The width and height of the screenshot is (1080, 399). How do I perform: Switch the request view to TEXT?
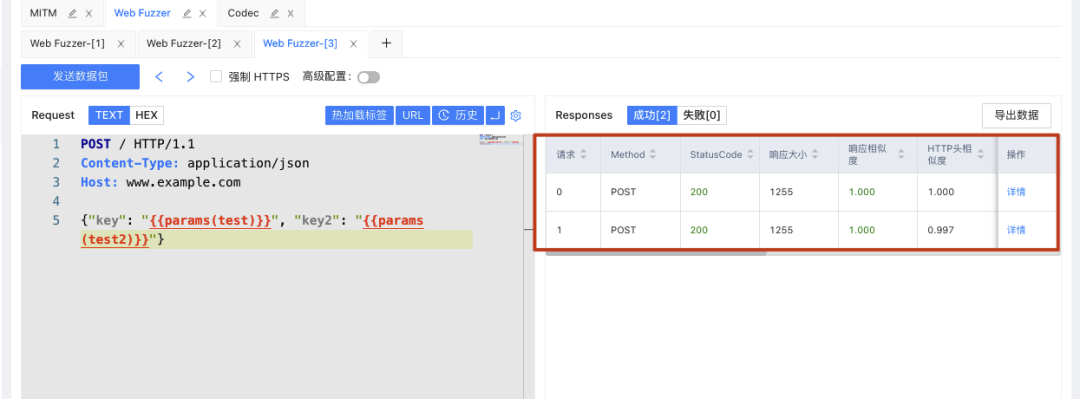tap(109, 115)
